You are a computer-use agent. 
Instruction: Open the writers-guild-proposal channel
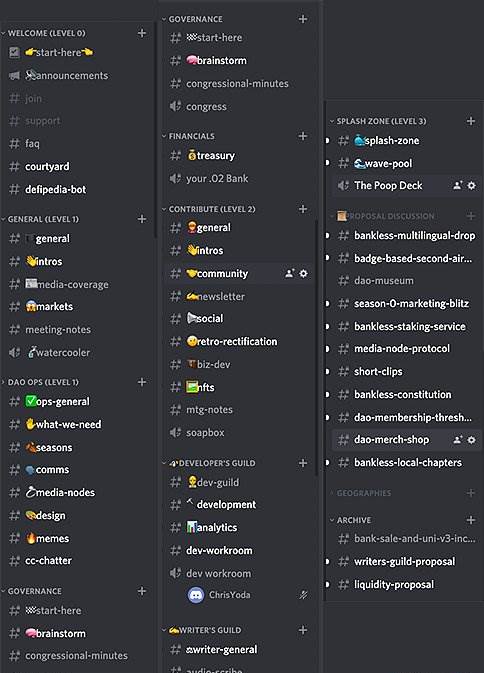click(406, 561)
